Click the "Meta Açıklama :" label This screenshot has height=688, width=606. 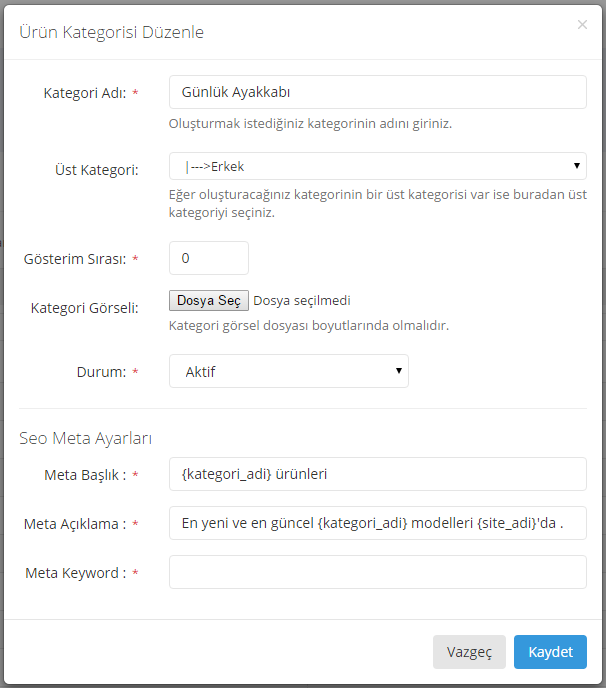click(76, 523)
